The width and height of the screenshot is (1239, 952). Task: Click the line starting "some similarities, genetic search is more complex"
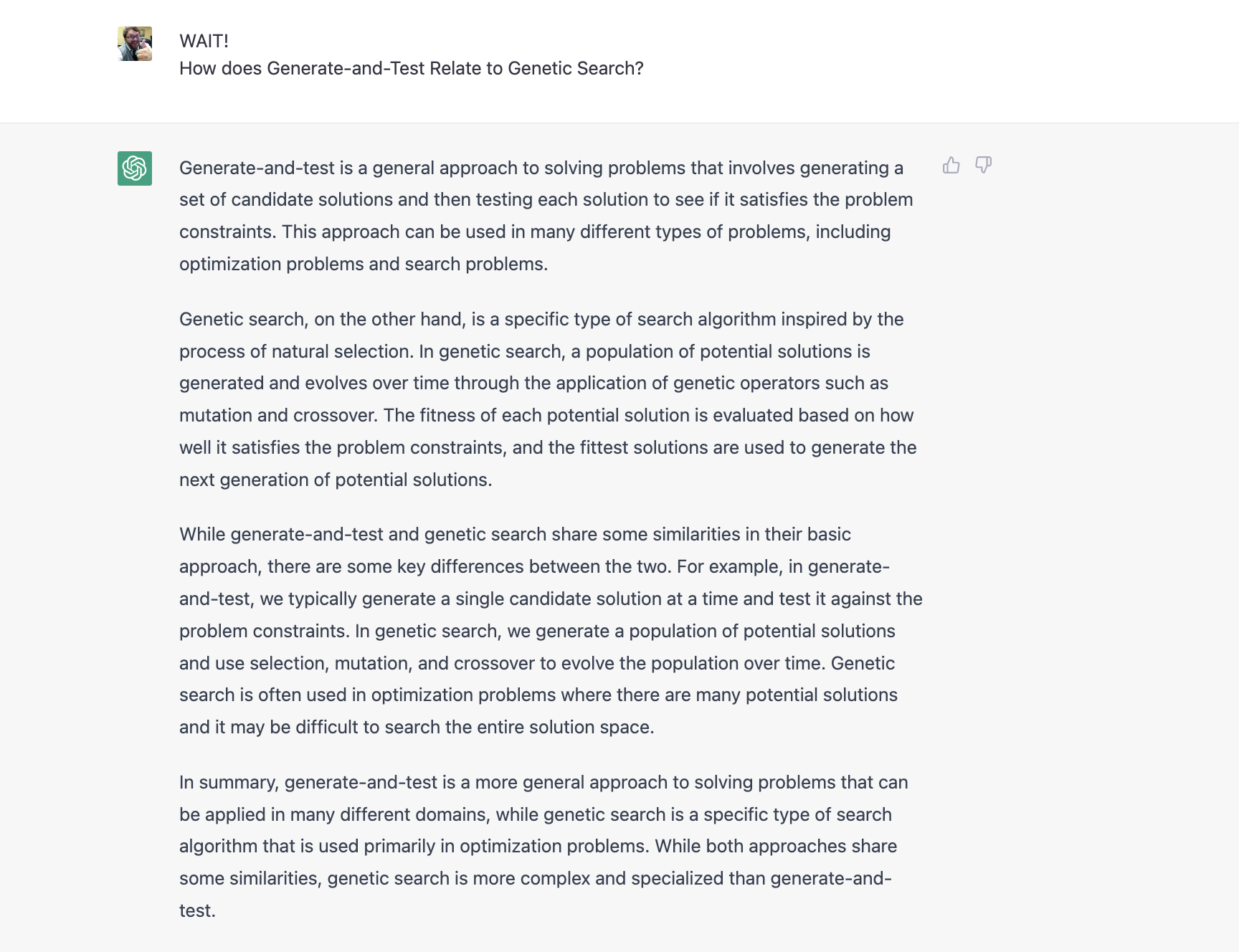click(536, 878)
